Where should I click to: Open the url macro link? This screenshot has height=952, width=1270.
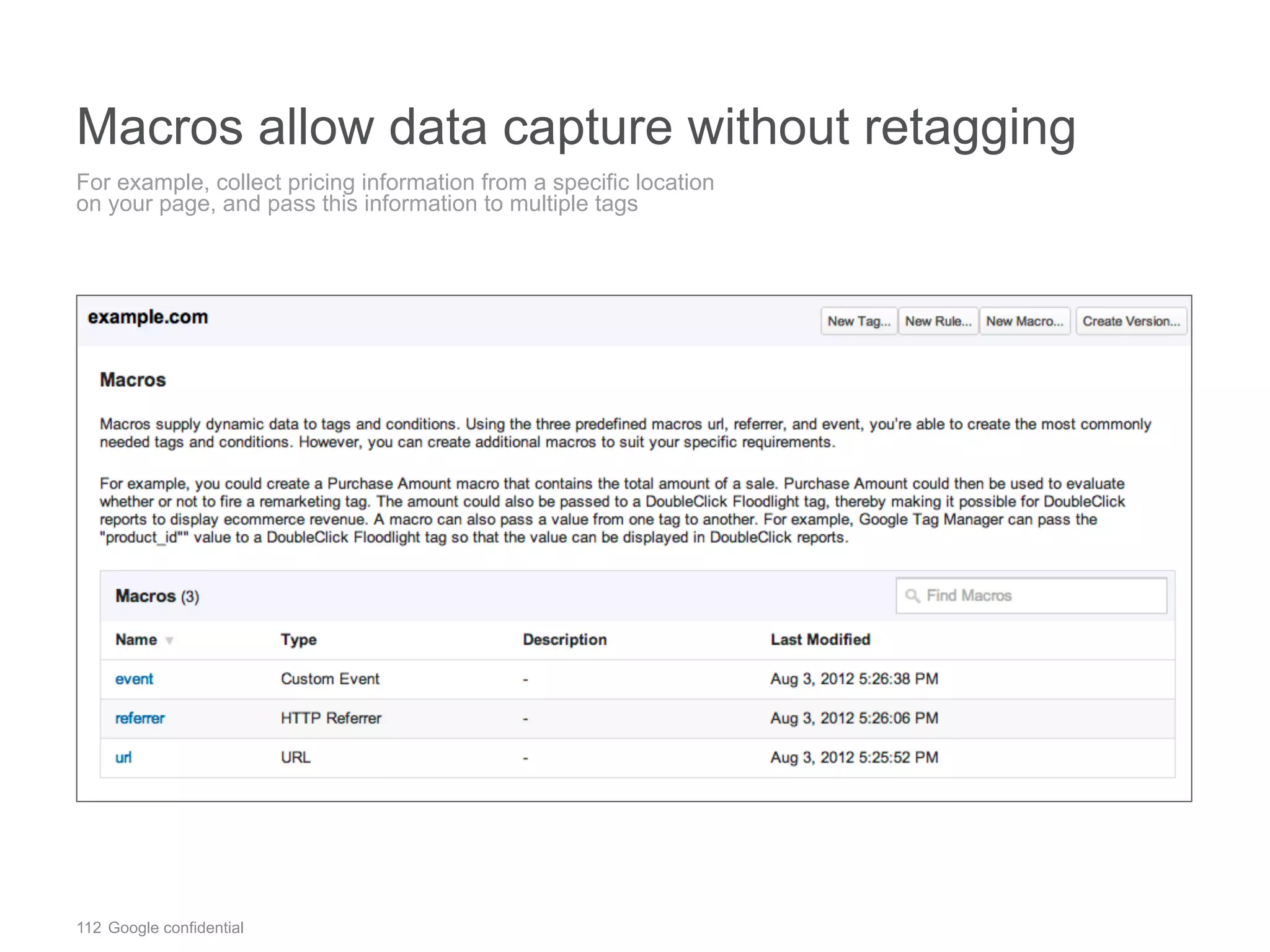tap(123, 757)
